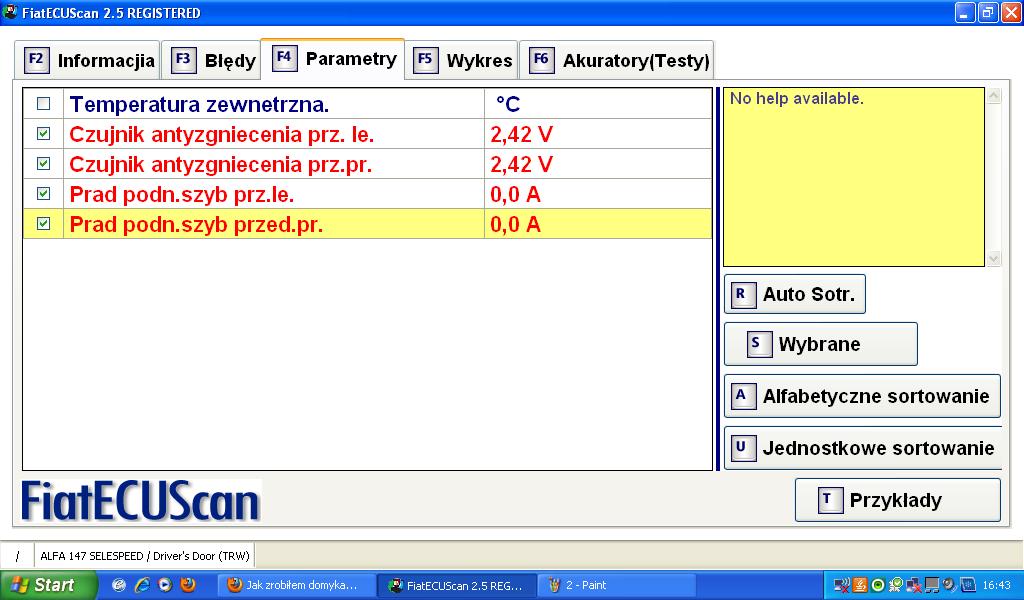Click the 0,0 A value for prz.le.

tap(515, 195)
